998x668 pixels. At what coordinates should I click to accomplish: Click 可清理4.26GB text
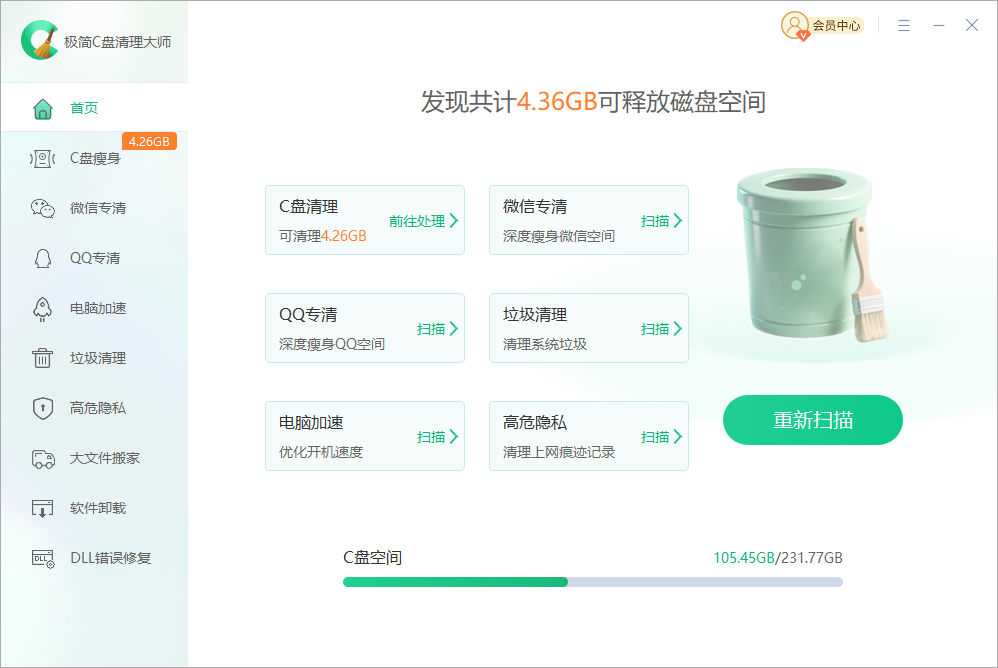click(x=323, y=236)
